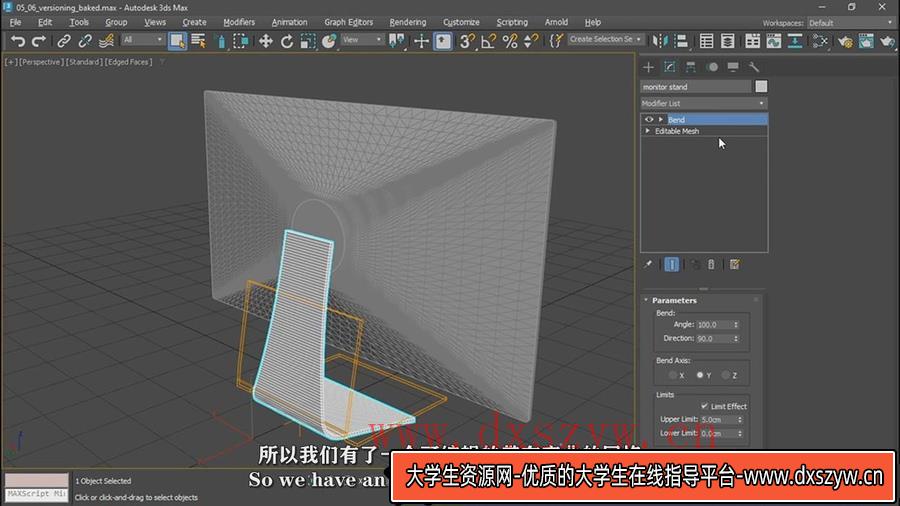Toggle Window/Crossing selection mode
The width and height of the screenshot is (900, 506).
(241, 41)
